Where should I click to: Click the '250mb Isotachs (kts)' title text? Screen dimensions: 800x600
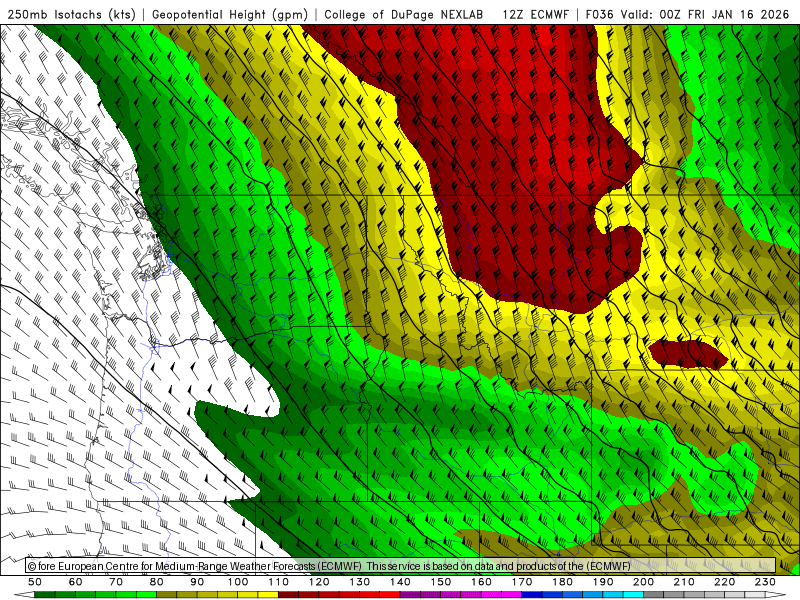(71, 15)
